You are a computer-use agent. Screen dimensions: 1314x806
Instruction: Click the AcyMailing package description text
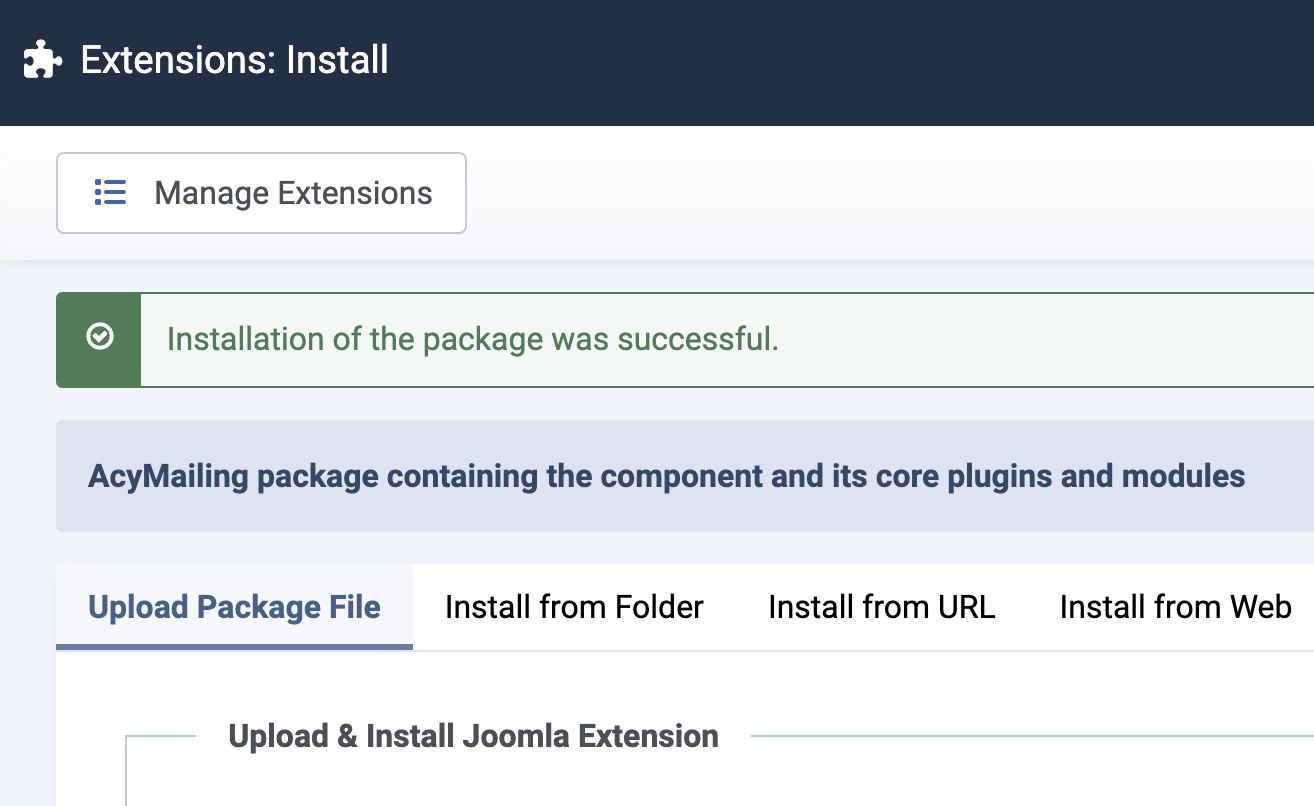[666, 476]
